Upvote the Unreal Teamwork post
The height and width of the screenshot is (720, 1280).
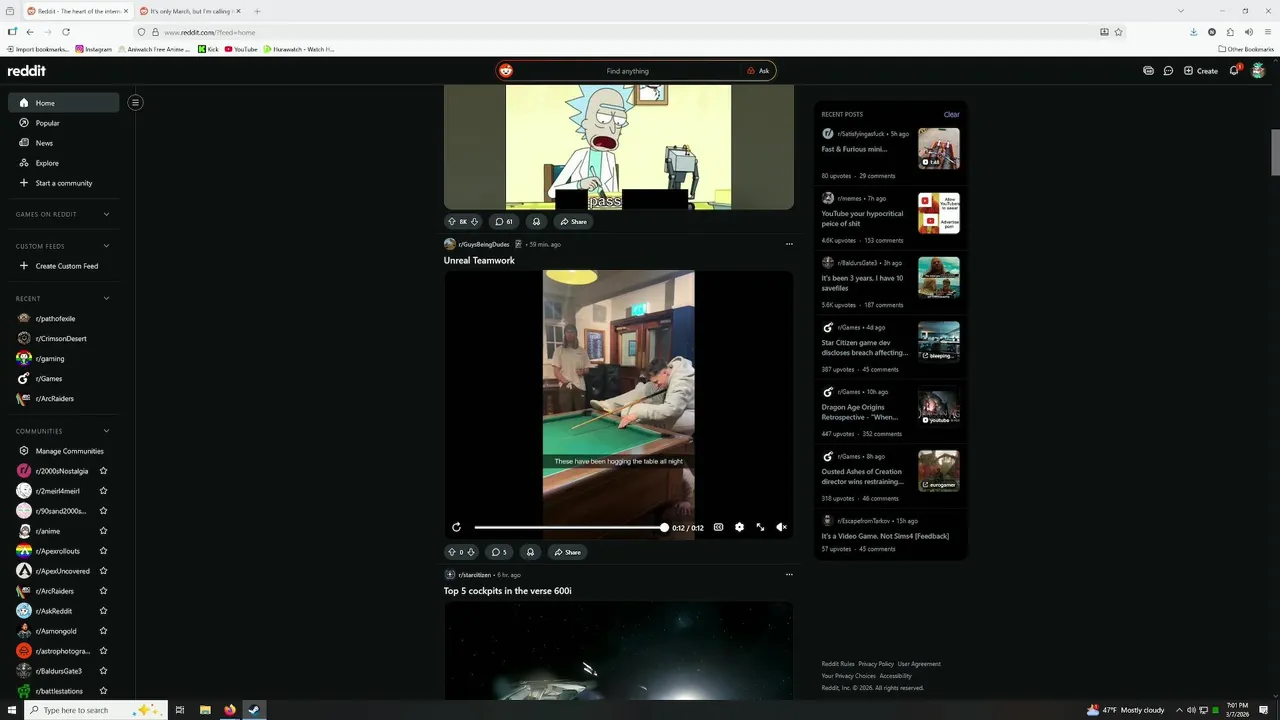[x=452, y=552]
